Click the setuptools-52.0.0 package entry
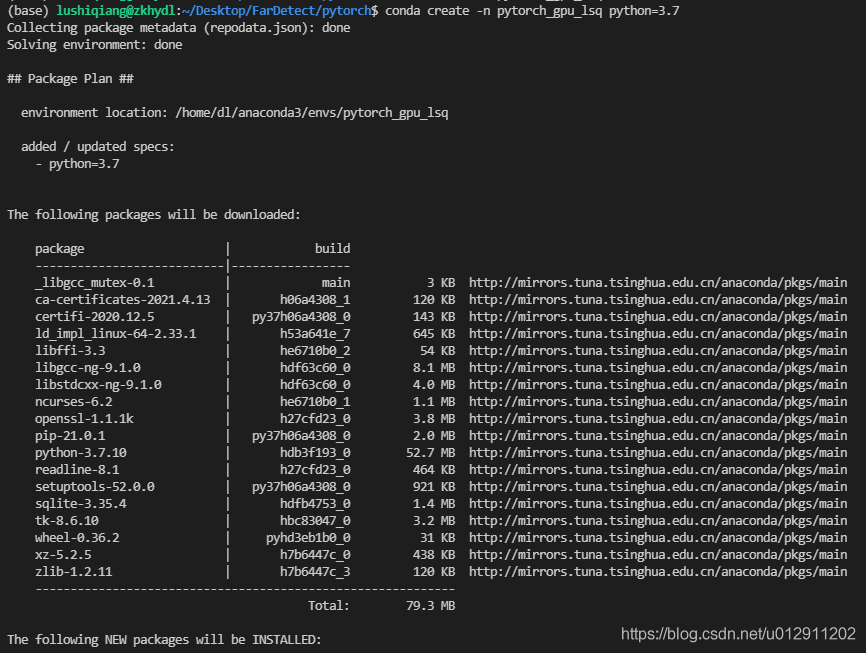This screenshot has height=653, width=866. coord(94,486)
